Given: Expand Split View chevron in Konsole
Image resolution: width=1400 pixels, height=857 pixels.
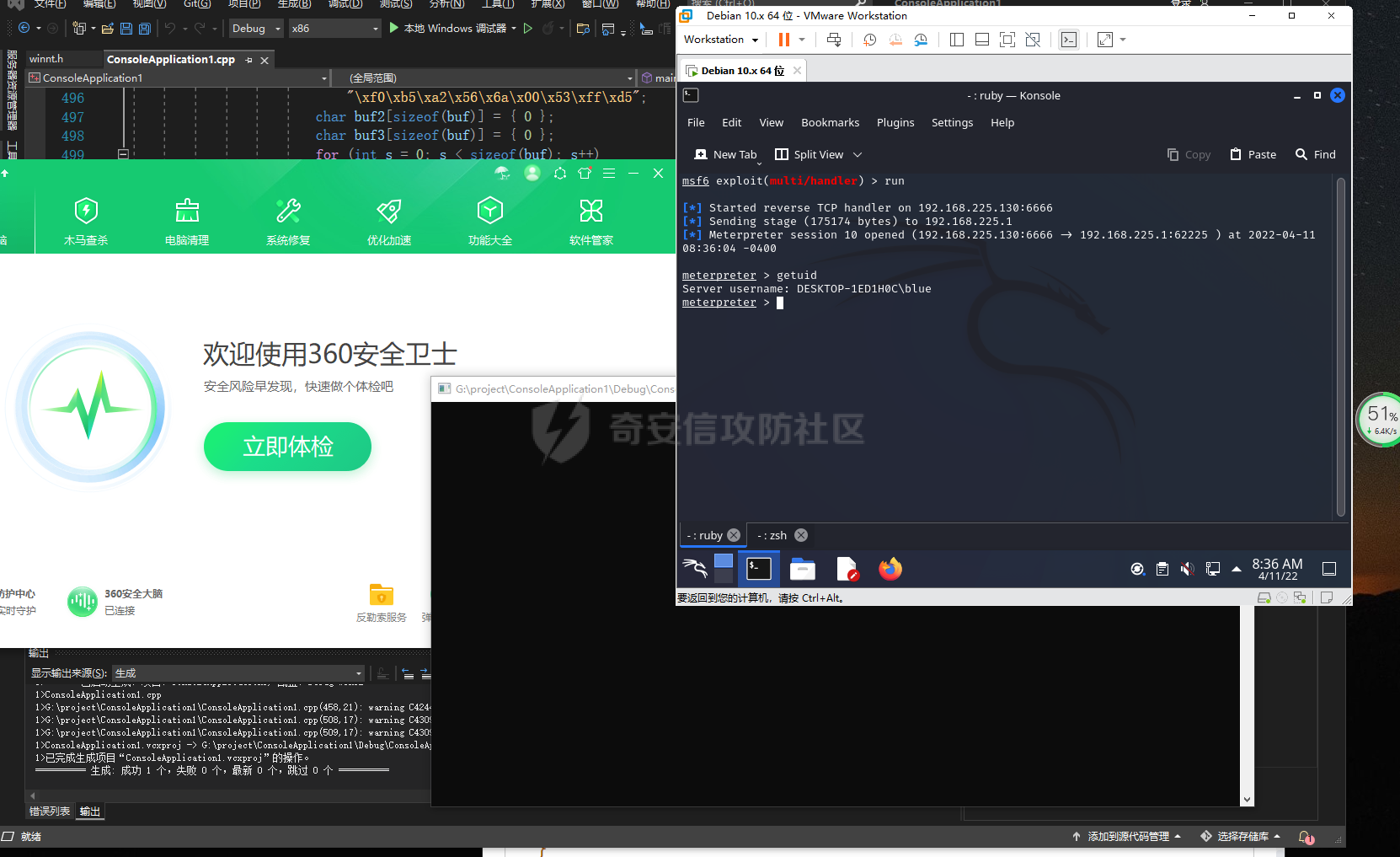Looking at the screenshot, I should (858, 154).
